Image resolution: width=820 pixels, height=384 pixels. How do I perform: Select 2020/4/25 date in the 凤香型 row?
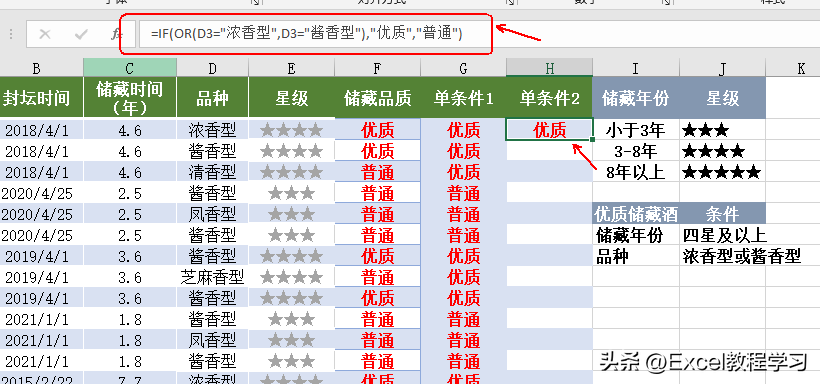[41, 213]
